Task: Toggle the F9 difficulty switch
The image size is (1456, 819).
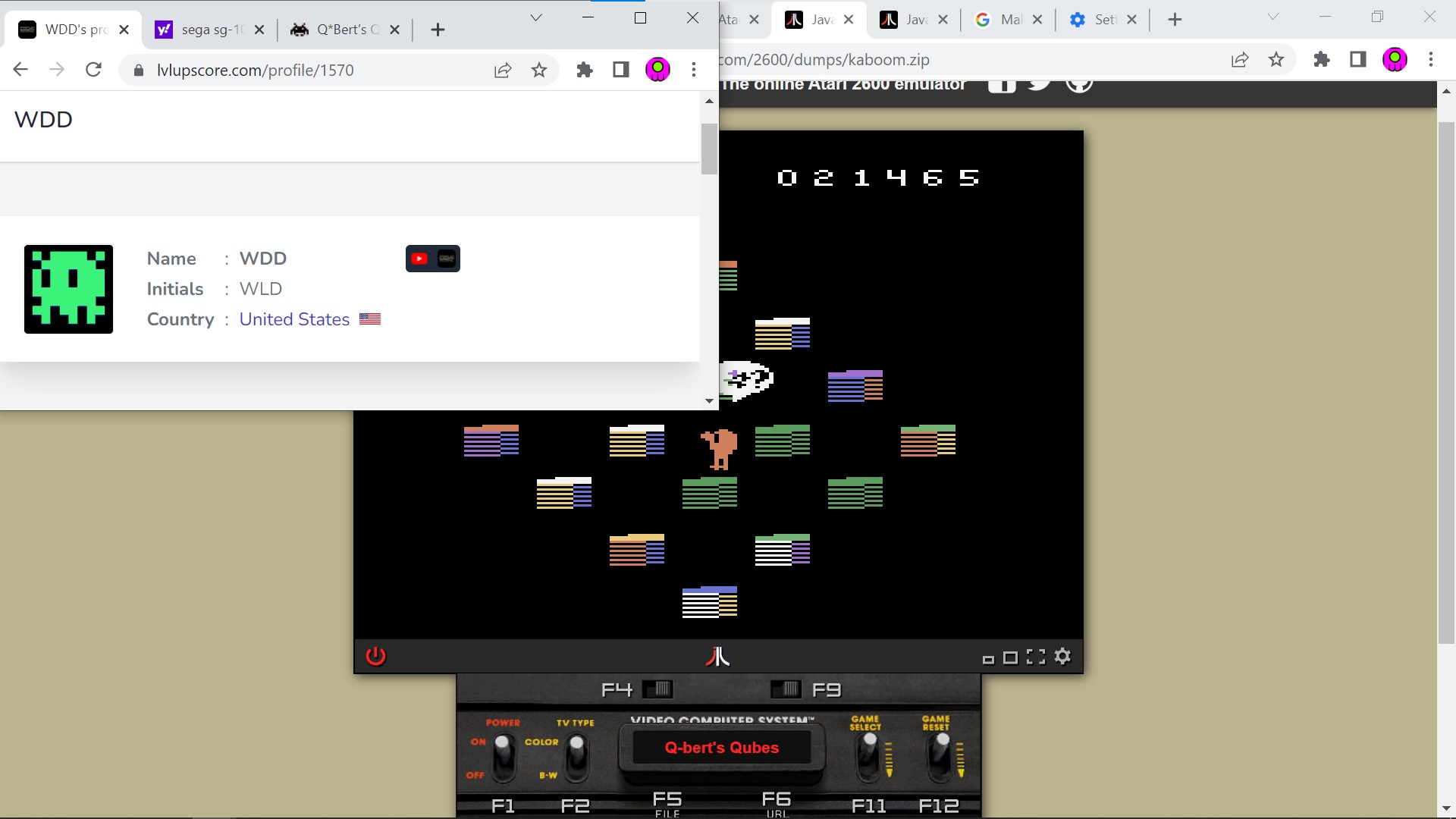Action: [786, 689]
